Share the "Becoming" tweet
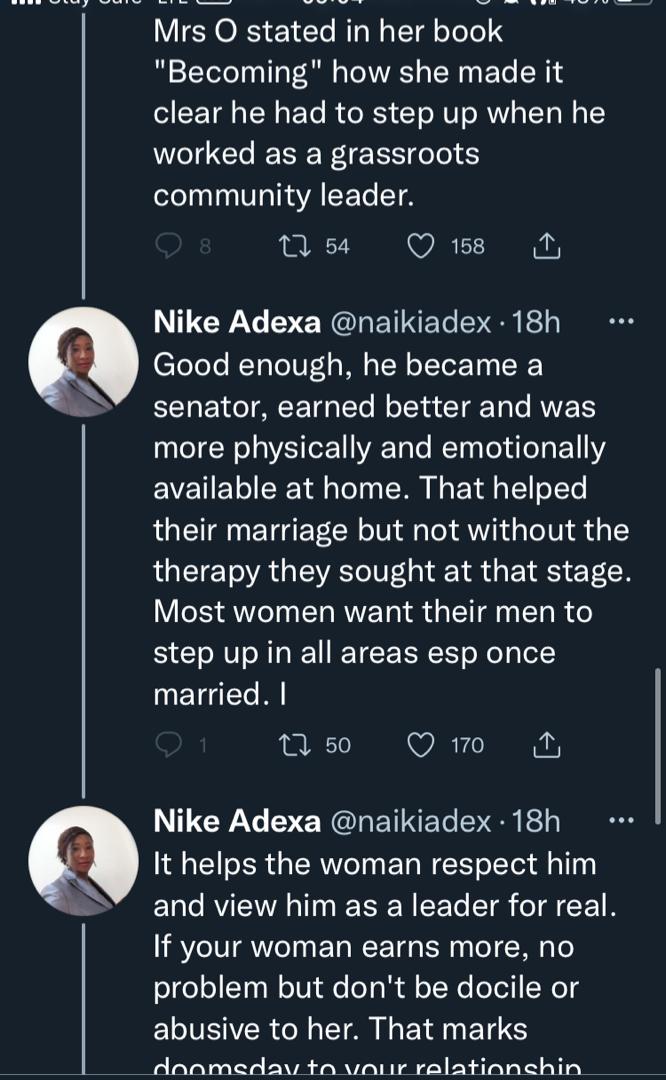 tap(548, 245)
